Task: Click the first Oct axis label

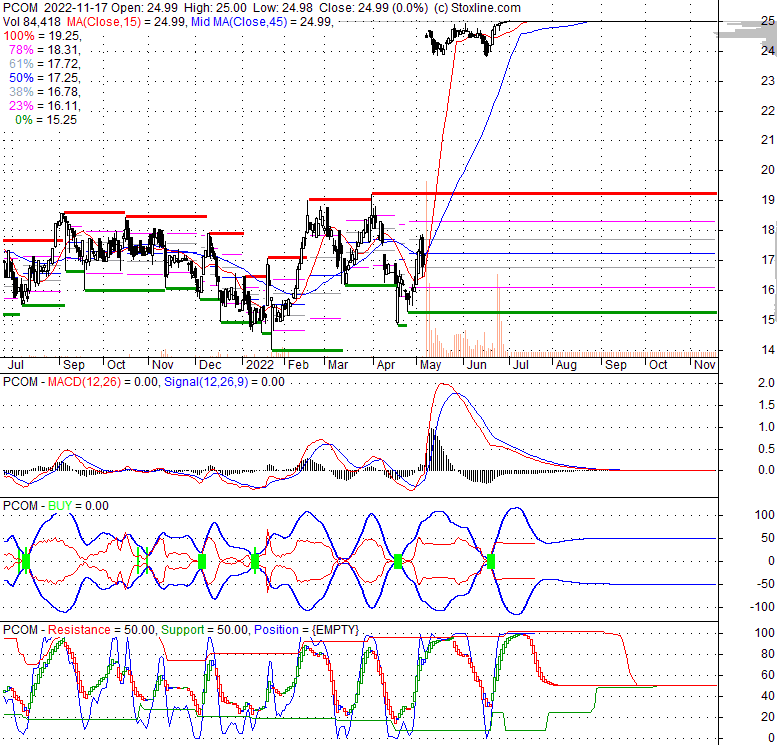Action: click(116, 365)
